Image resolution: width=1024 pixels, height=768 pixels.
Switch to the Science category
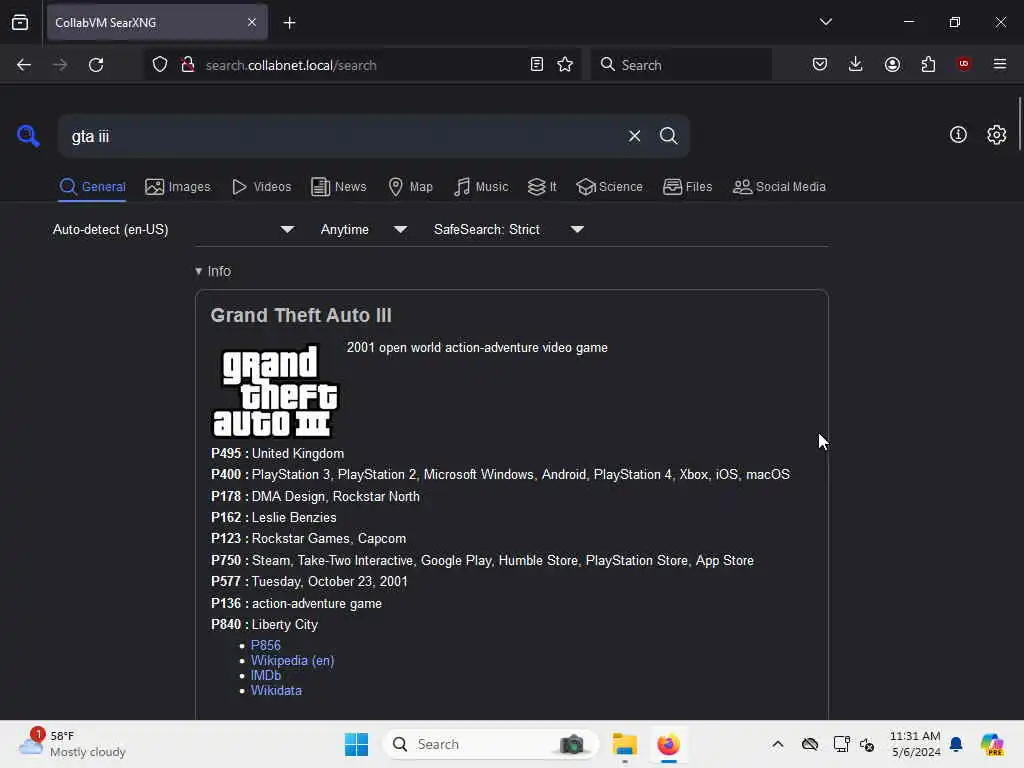tap(609, 187)
